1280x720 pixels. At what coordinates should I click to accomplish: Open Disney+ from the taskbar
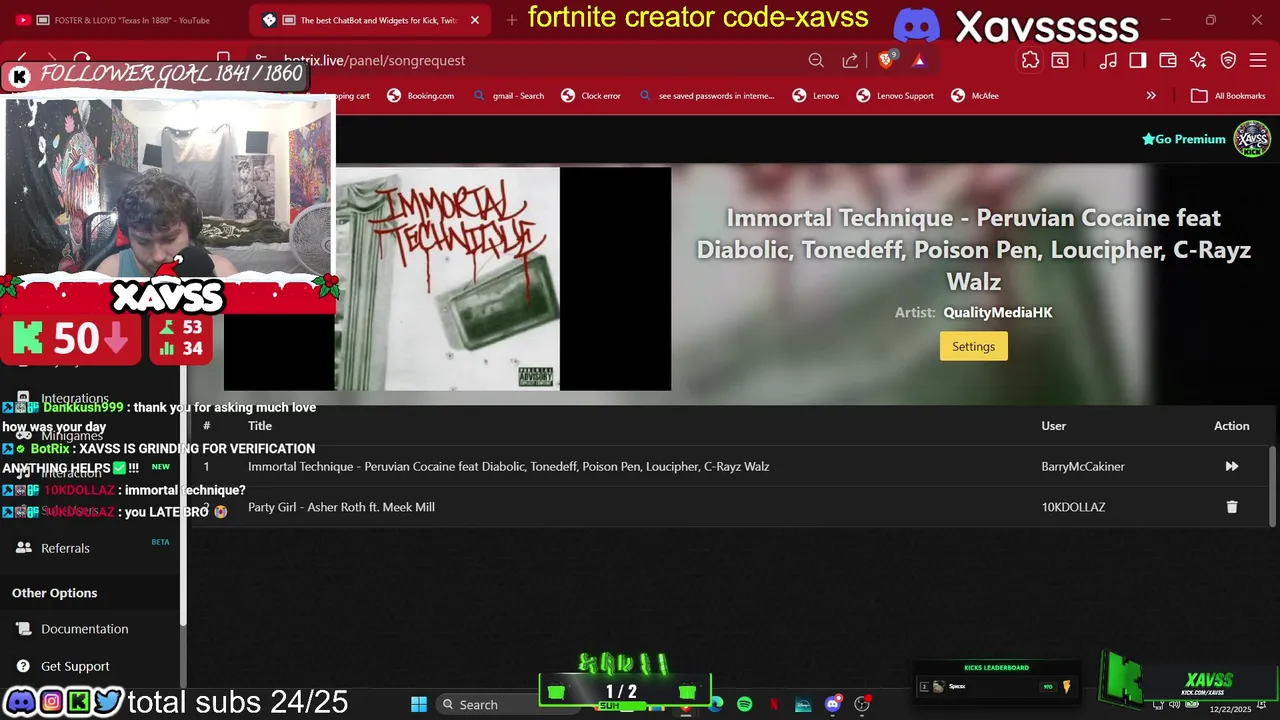[x=803, y=704]
